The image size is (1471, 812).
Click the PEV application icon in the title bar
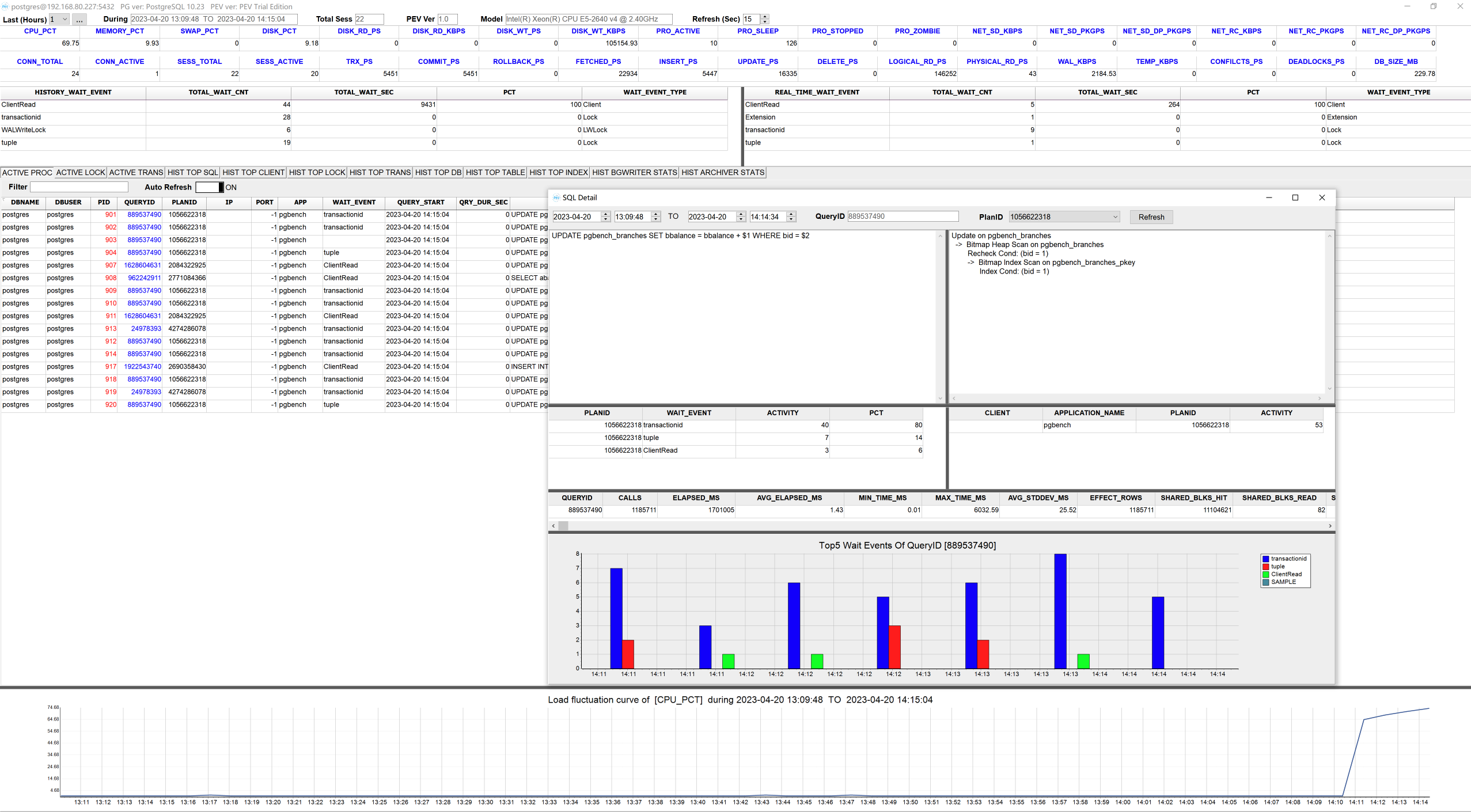[6, 6]
